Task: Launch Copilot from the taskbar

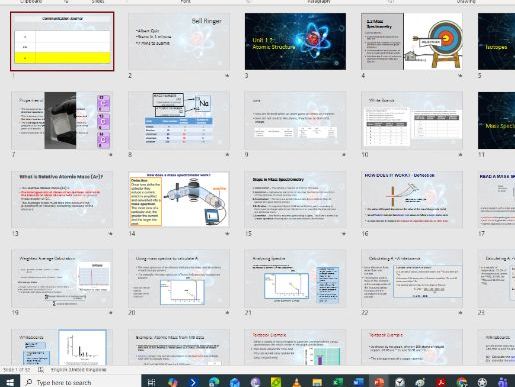Action: point(172,382)
